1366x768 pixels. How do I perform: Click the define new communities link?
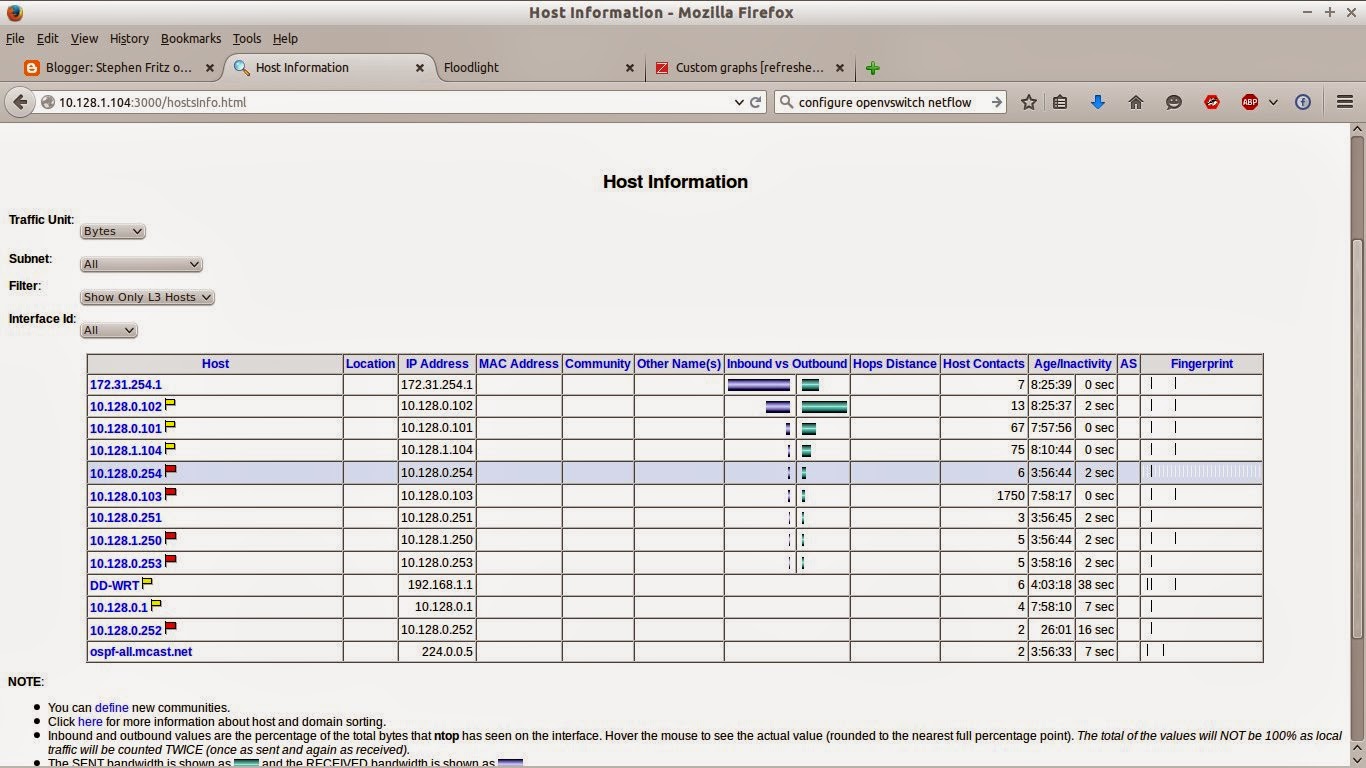[x=111, y=707]
